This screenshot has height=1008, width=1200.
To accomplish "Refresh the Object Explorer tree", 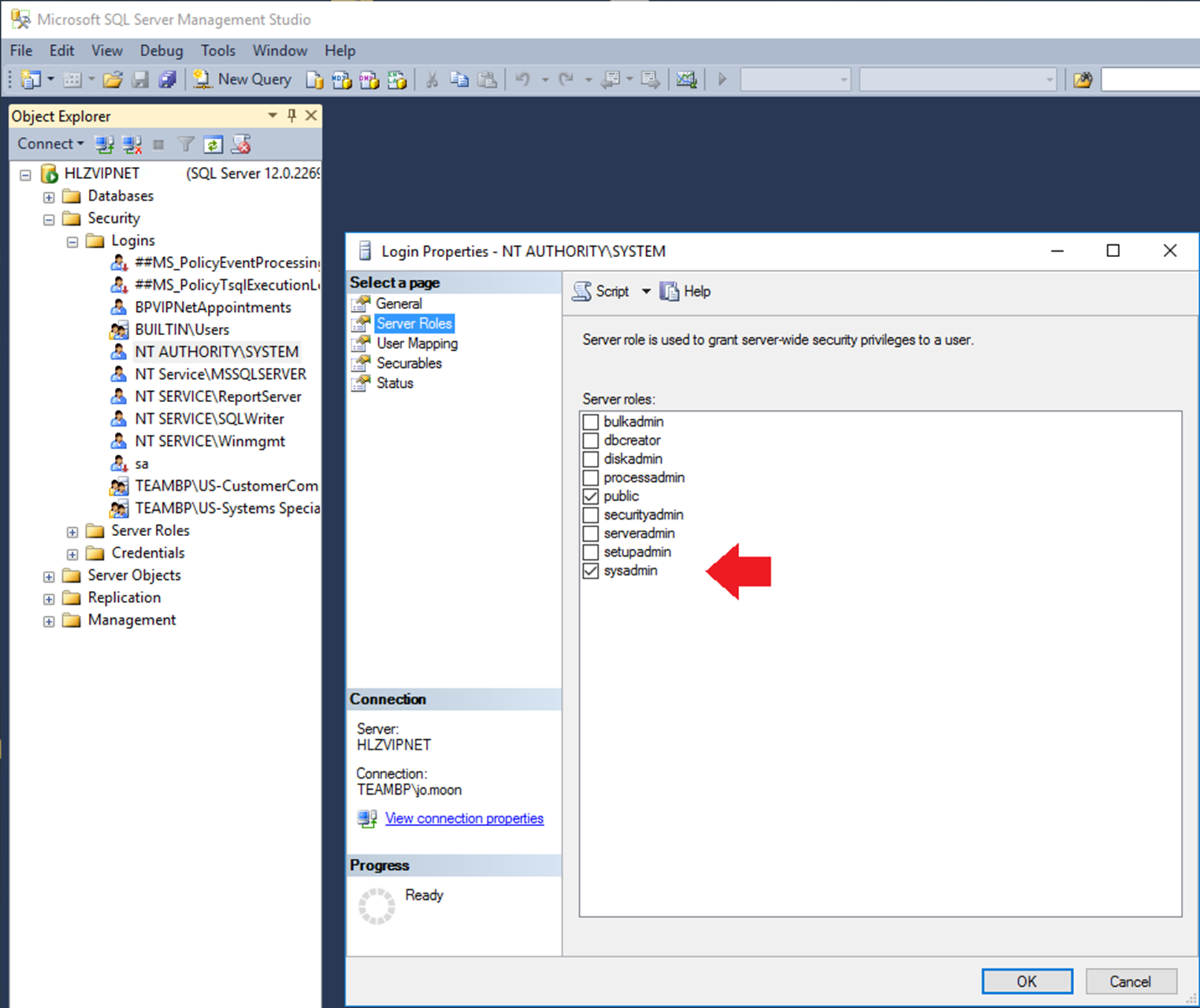I will 213,144.
